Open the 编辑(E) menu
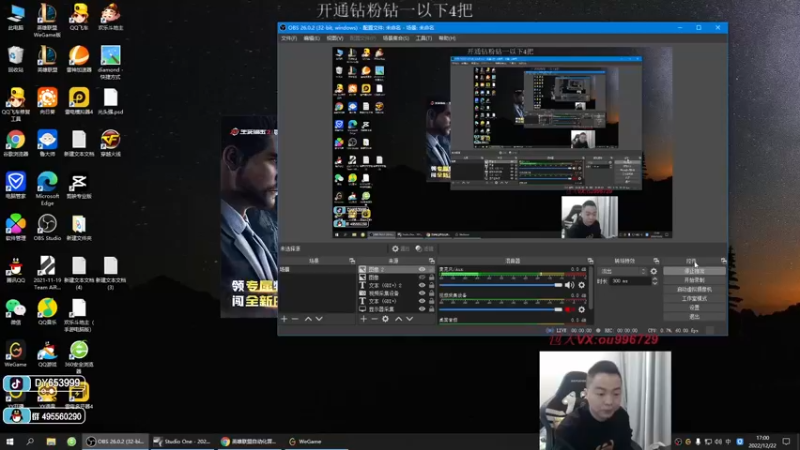The image size is (800, 450). pos(311,38)
